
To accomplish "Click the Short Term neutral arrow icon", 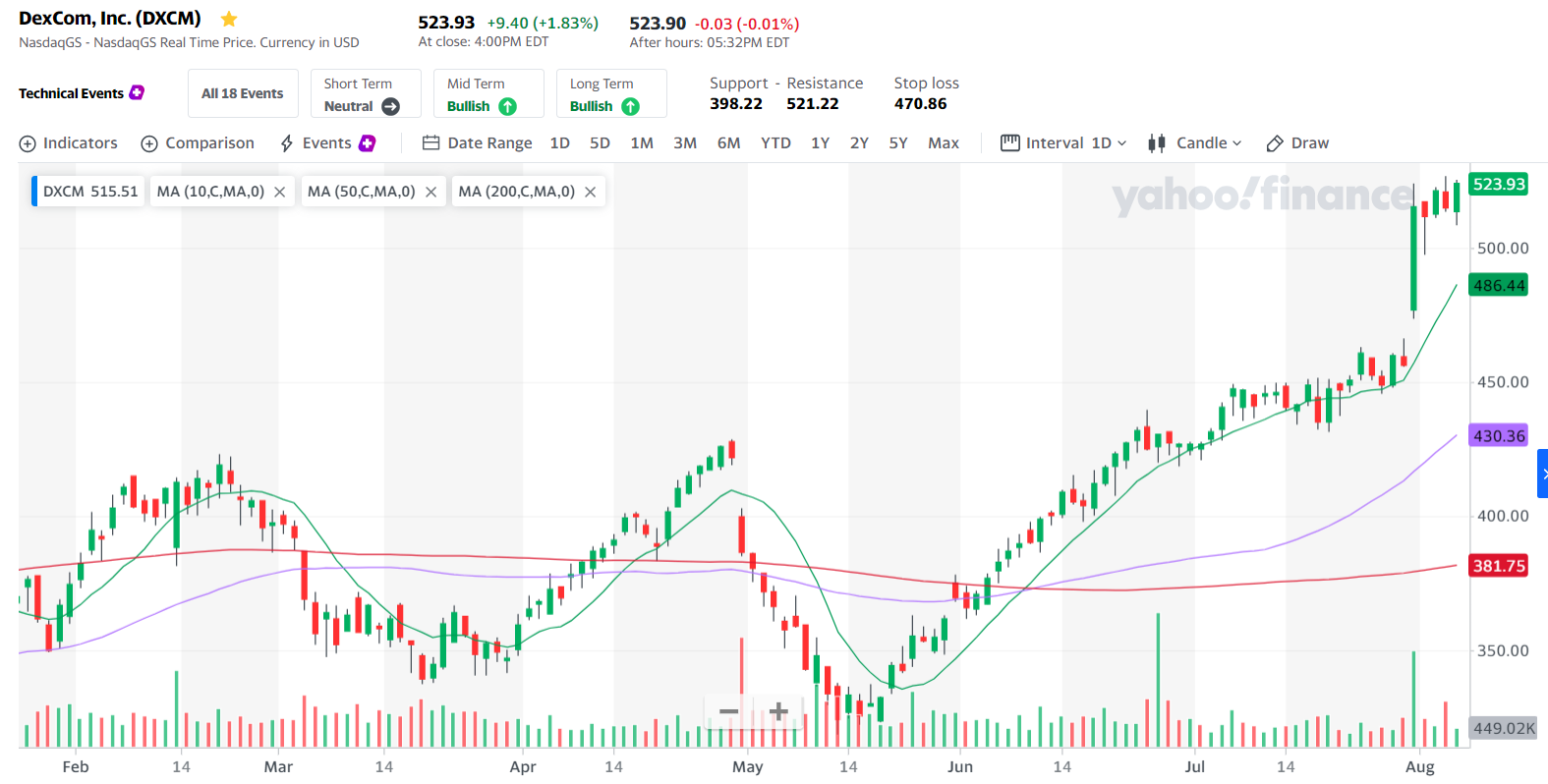I will [390, 106].
